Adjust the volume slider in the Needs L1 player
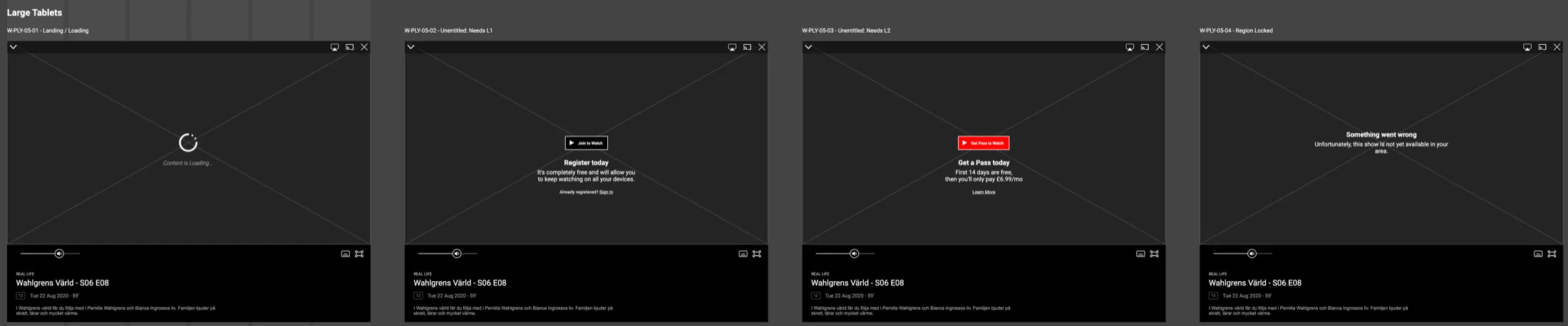The width and height of the screenshot is (1568, 326). click(x=448, y=253)
